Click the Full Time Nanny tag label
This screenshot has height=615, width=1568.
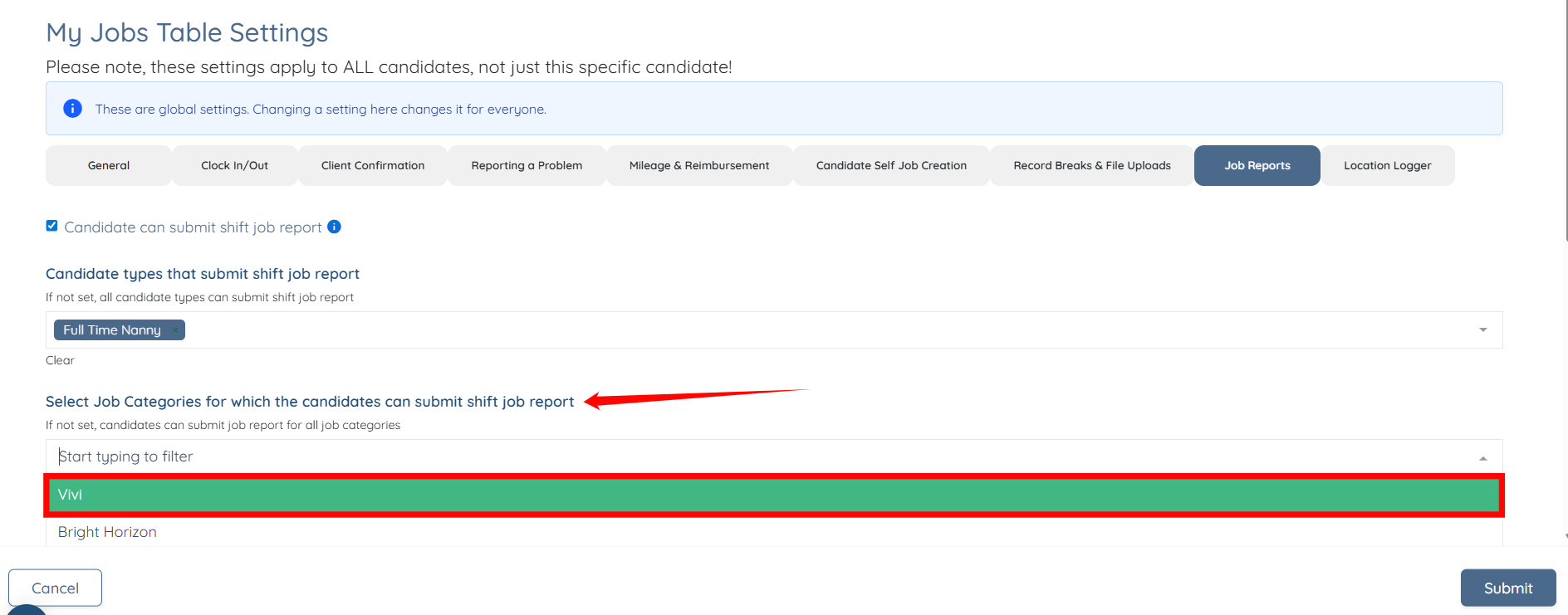pos(112,330)
